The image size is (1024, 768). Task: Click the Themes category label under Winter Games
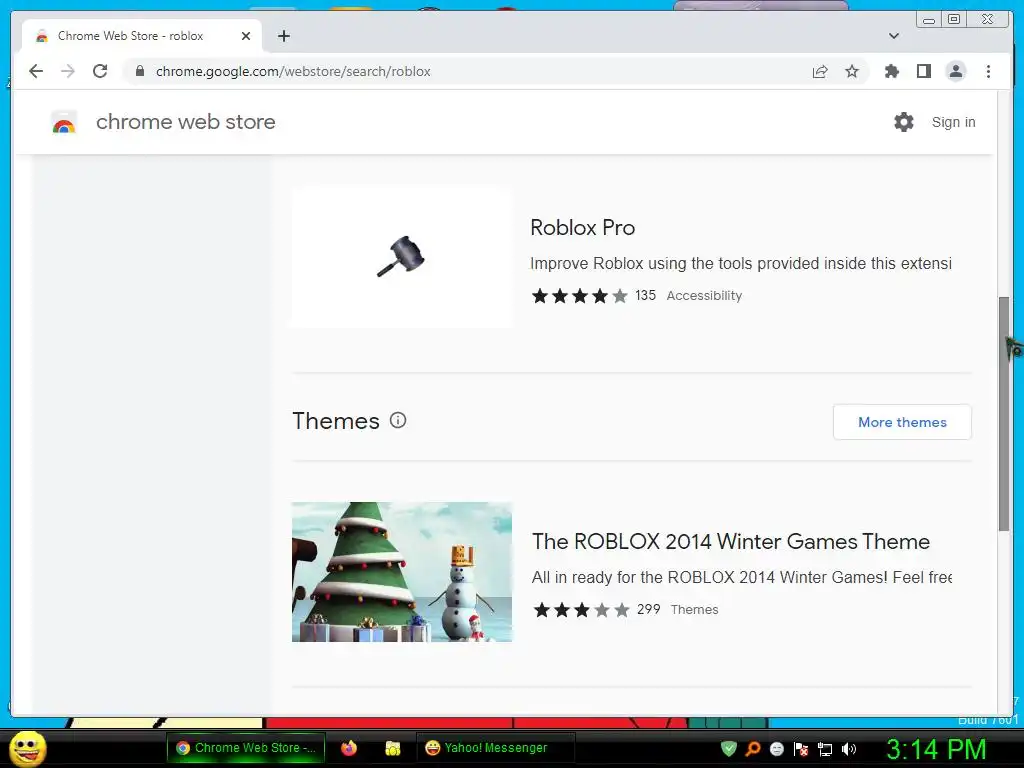(x=694, y=609)
